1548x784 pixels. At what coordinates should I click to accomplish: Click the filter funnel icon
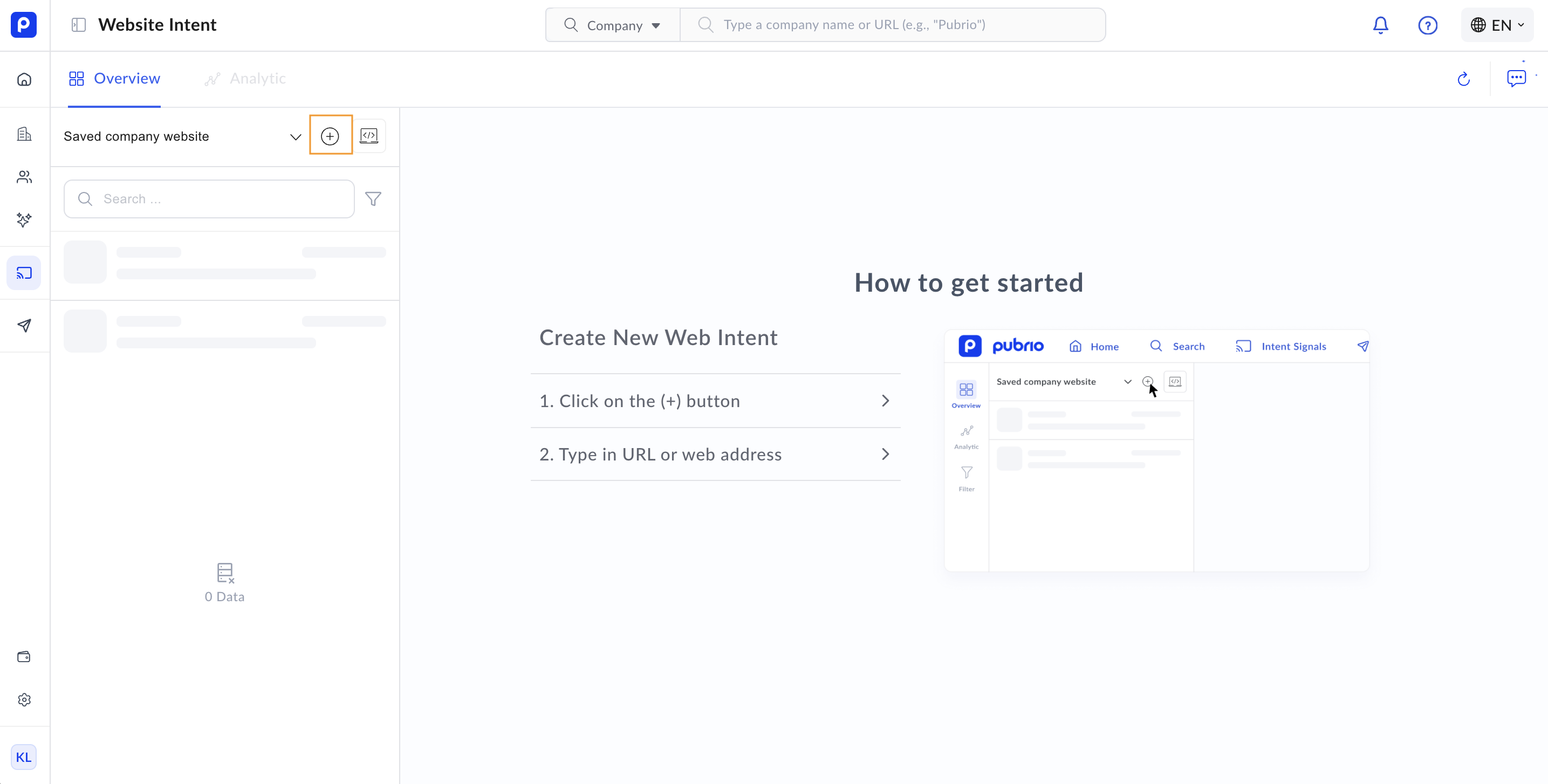(x=373, y=199)
